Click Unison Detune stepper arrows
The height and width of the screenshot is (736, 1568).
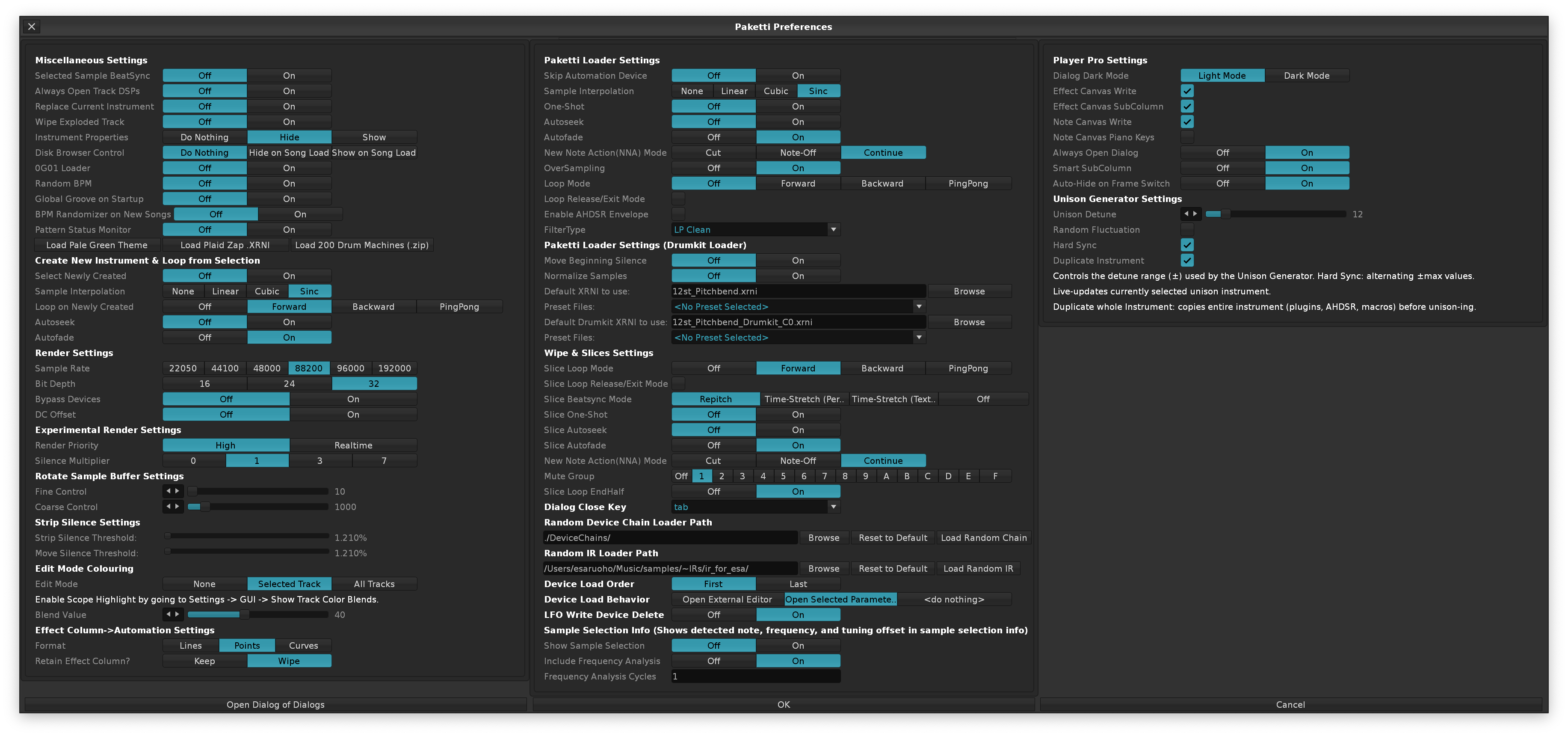click(x=1191, y=214)
